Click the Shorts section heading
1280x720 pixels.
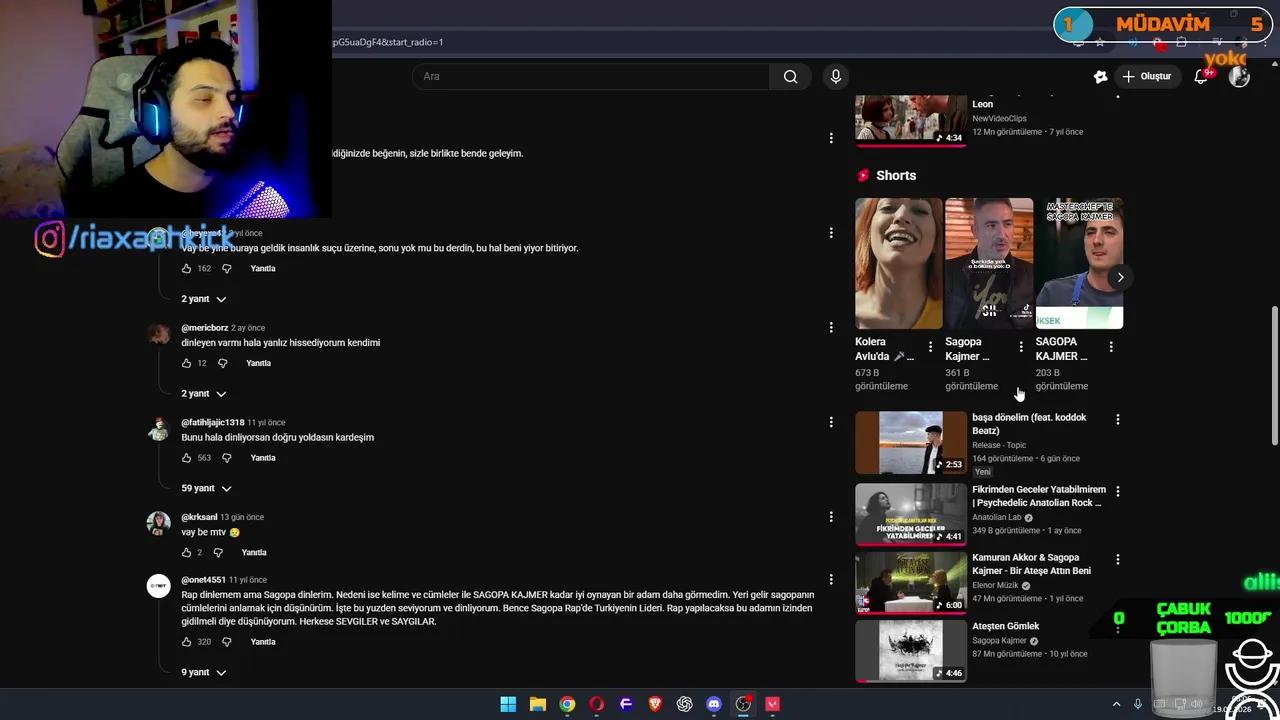click(896, 175)
